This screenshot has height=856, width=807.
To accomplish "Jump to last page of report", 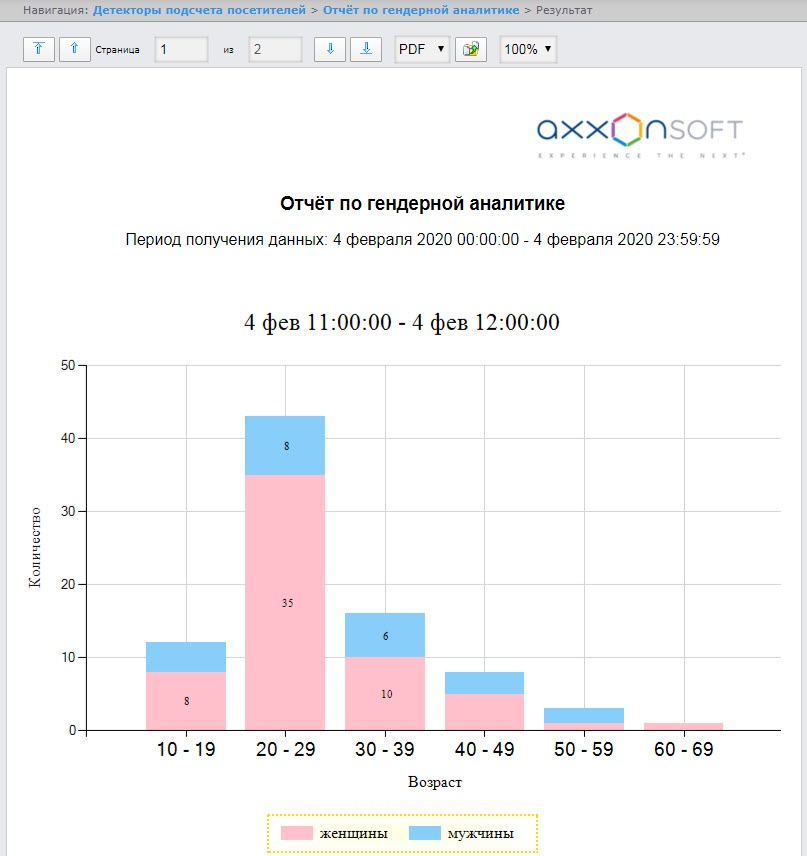I will coord(366,49).
